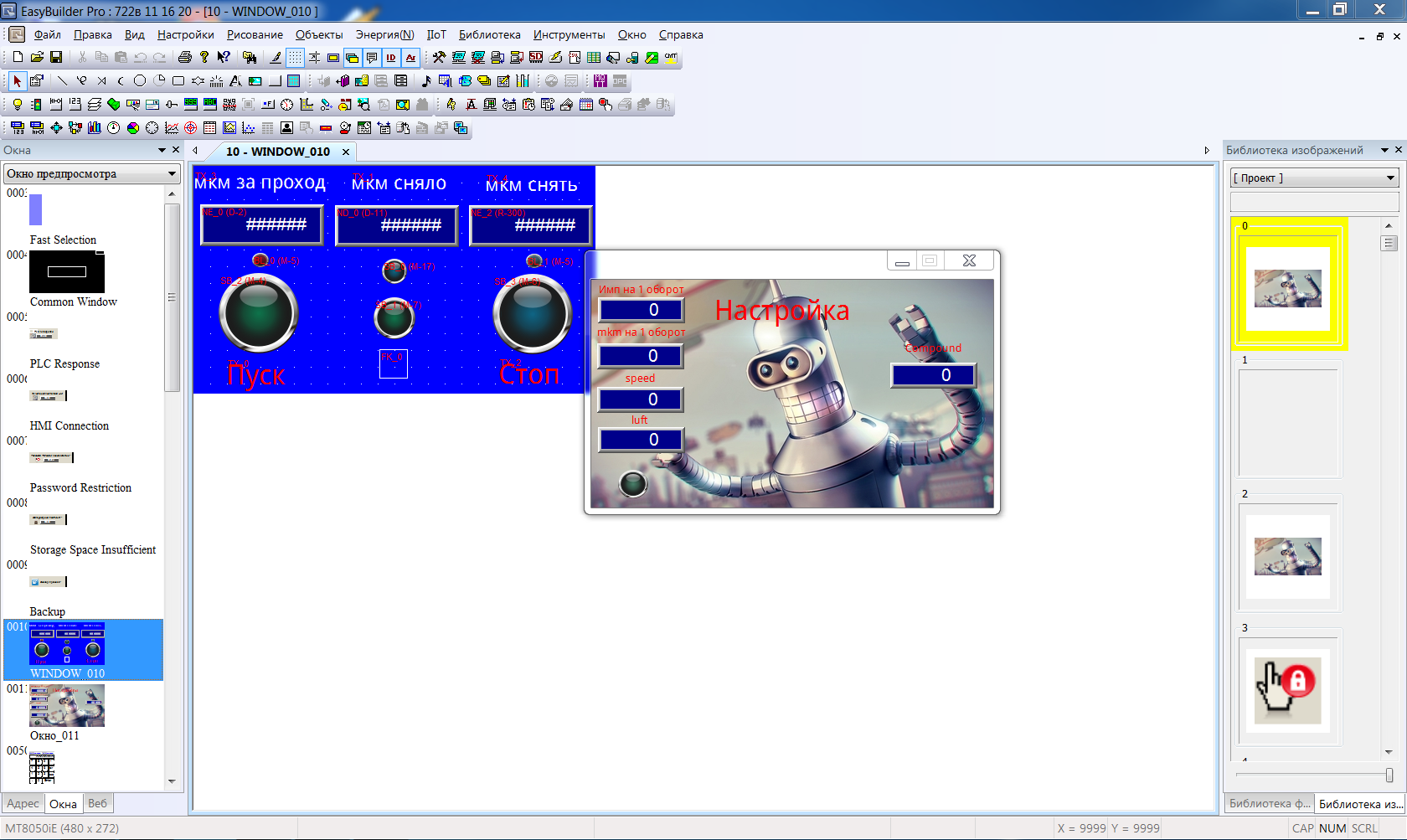Click numeric field under 'мкм за проход'

(262, 224)
